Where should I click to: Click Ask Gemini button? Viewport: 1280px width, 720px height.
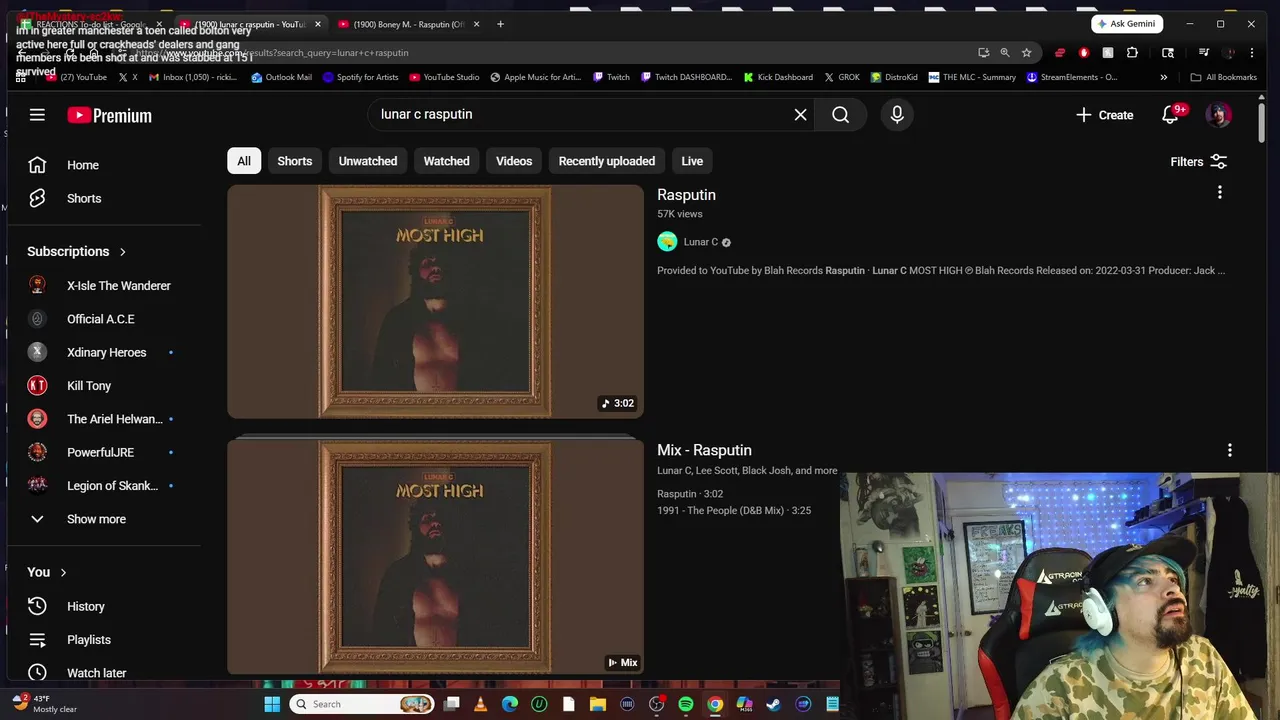tap(1127, 24)
